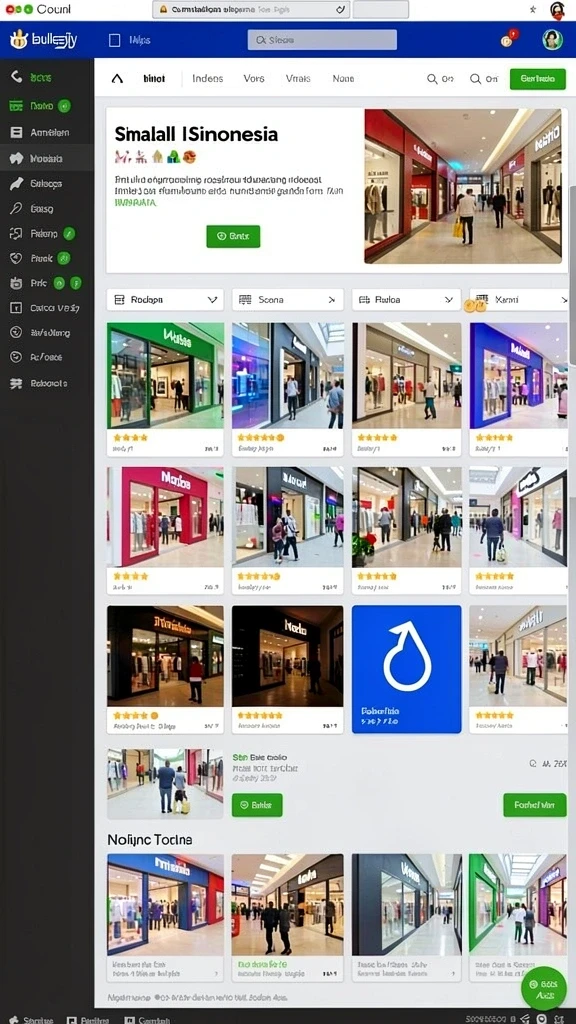Click the frame icon beside Falenp
Screen dimensions: 576x1024
tap(16, 233)
